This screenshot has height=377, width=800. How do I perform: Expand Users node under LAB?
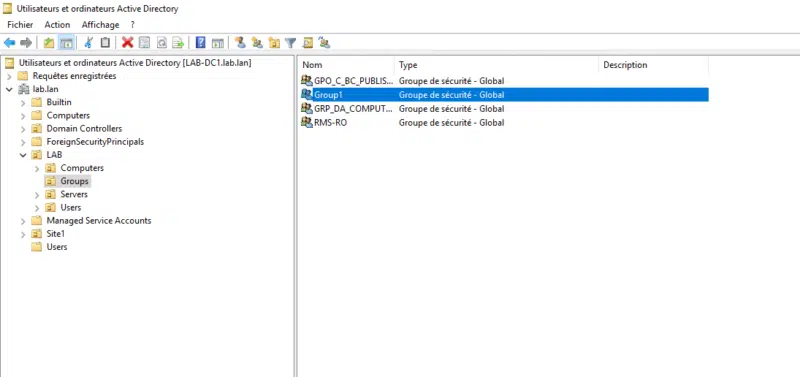(37, 208)
